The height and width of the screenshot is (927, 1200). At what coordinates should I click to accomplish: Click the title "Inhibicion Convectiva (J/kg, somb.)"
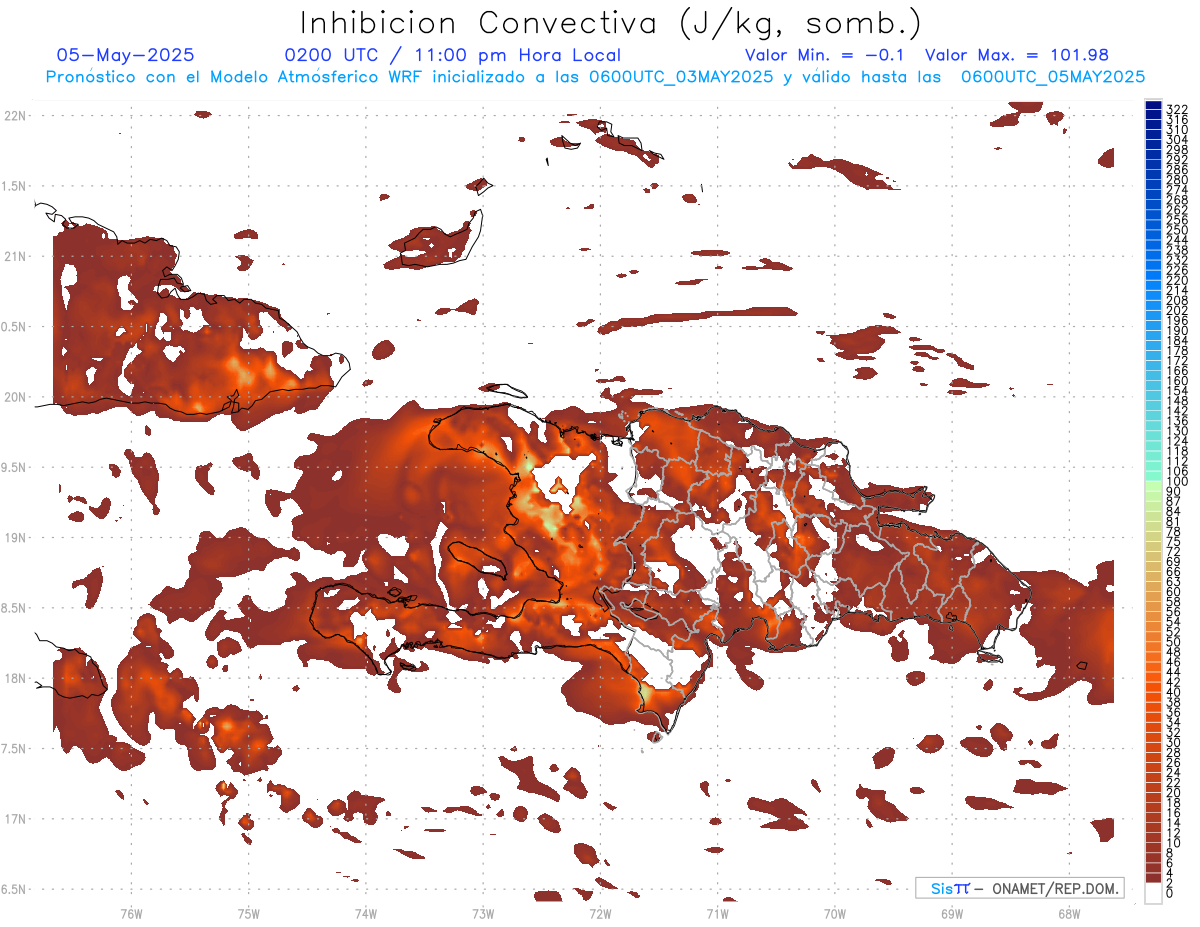[611, 23]
